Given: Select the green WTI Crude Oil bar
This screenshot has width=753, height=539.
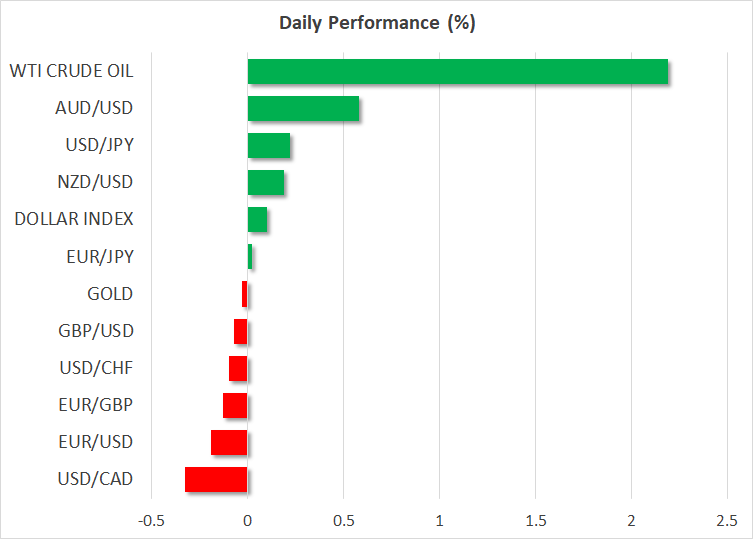Looking at the screenshot, I should tap(457, 71).
